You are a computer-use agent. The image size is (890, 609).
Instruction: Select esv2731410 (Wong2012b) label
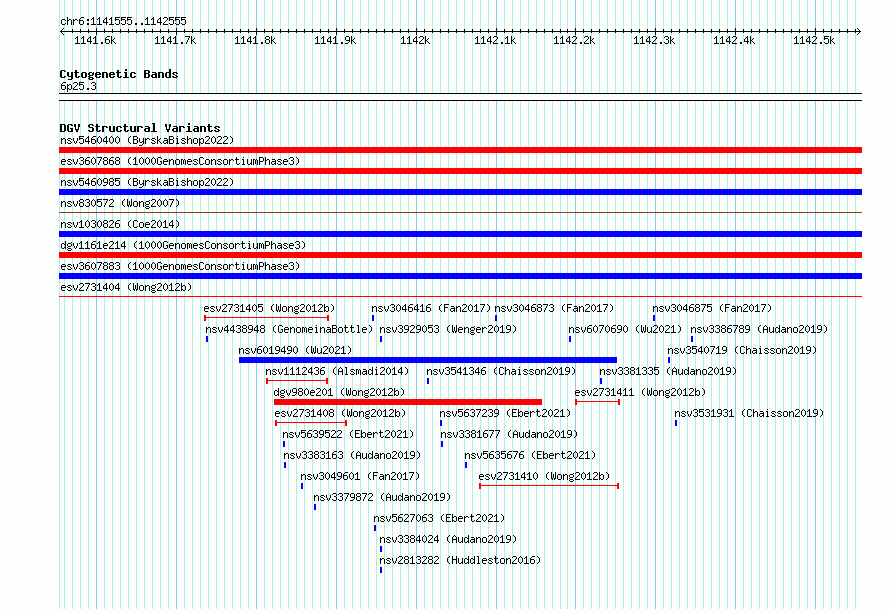544,476
